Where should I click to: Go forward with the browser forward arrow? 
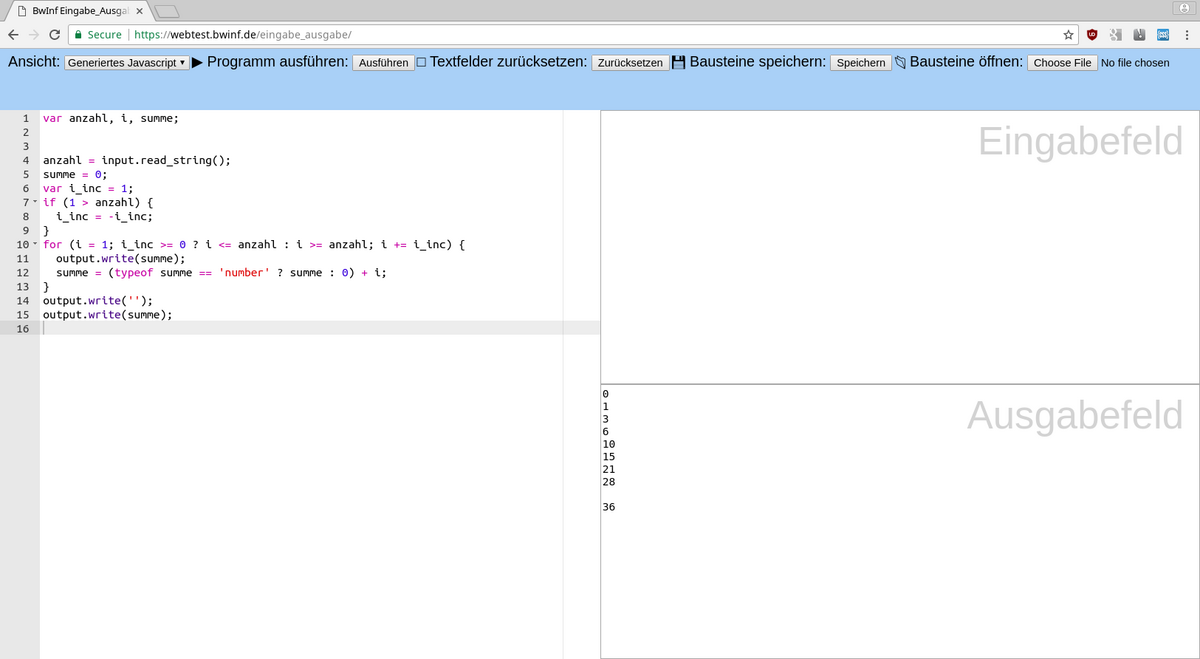[34, 34]
